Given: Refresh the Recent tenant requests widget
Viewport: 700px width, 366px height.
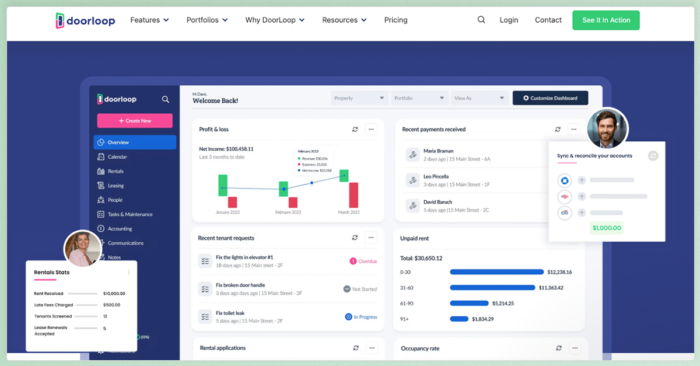Looking at the screenshot, I should [x=355, y=238].
